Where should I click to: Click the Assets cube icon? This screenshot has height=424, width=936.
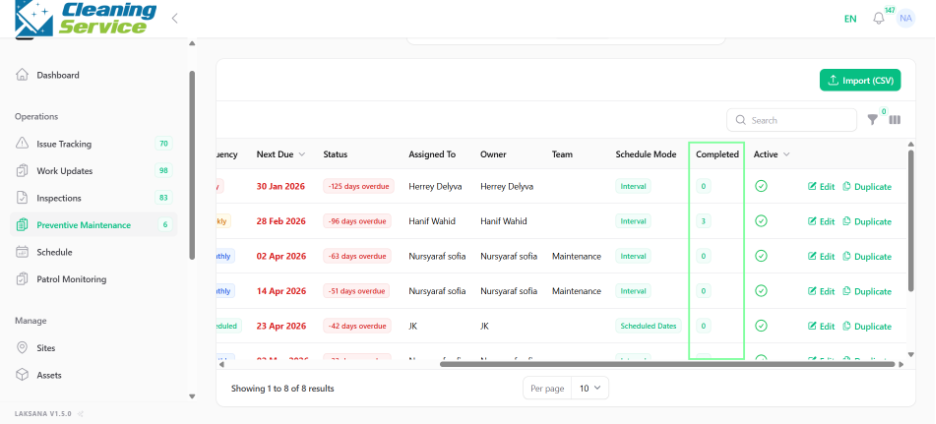(22, 375)
